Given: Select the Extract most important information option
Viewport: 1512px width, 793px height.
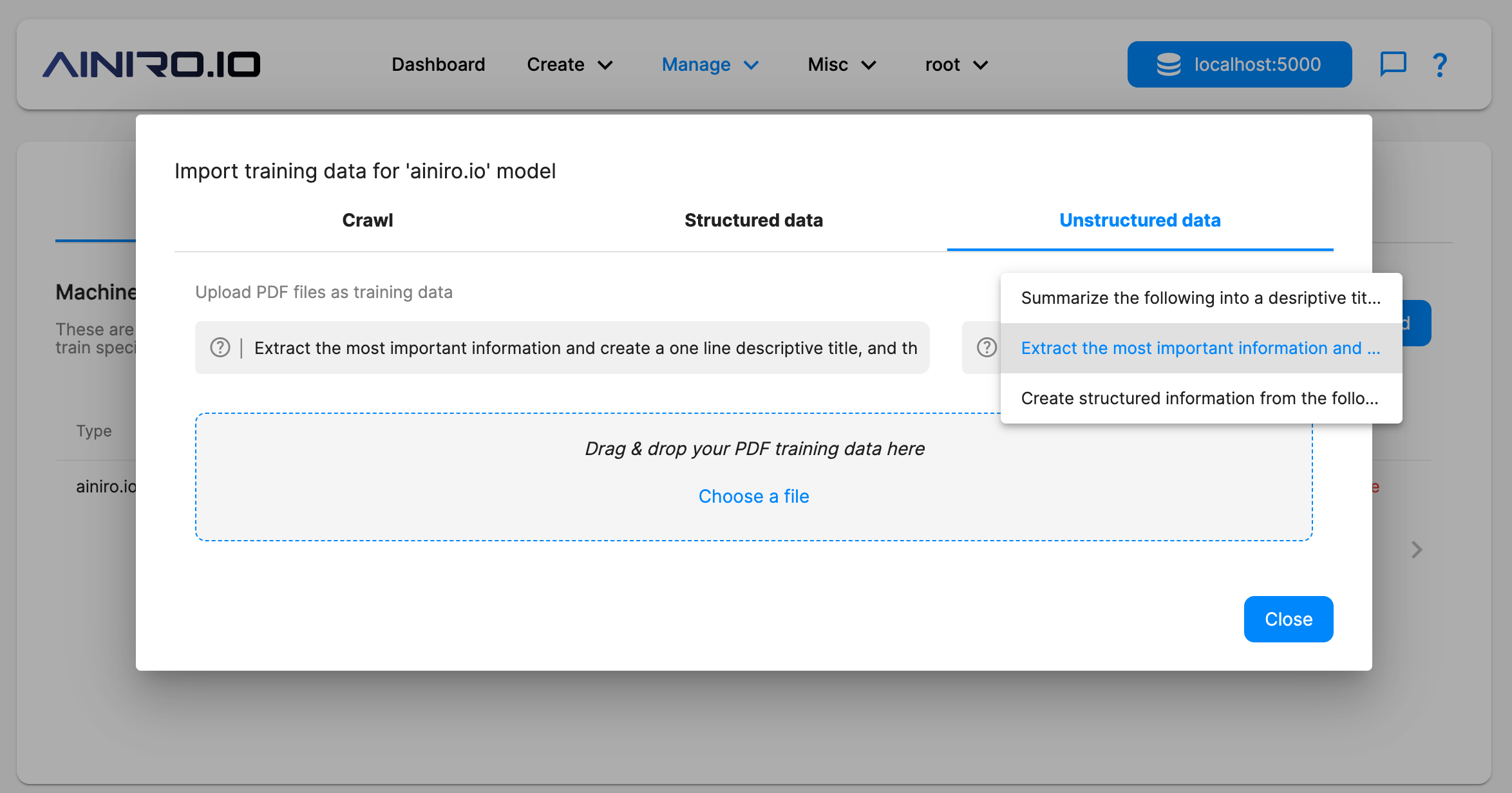Looking at the screenshot, I should coord(1201,348).
